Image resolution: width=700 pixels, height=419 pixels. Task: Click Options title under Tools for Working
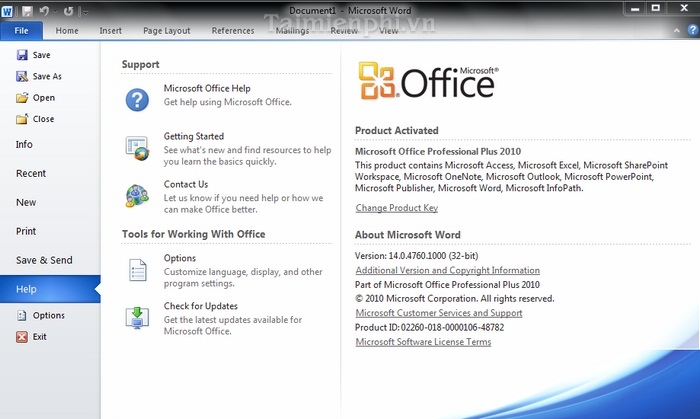[x=179, y=258]
